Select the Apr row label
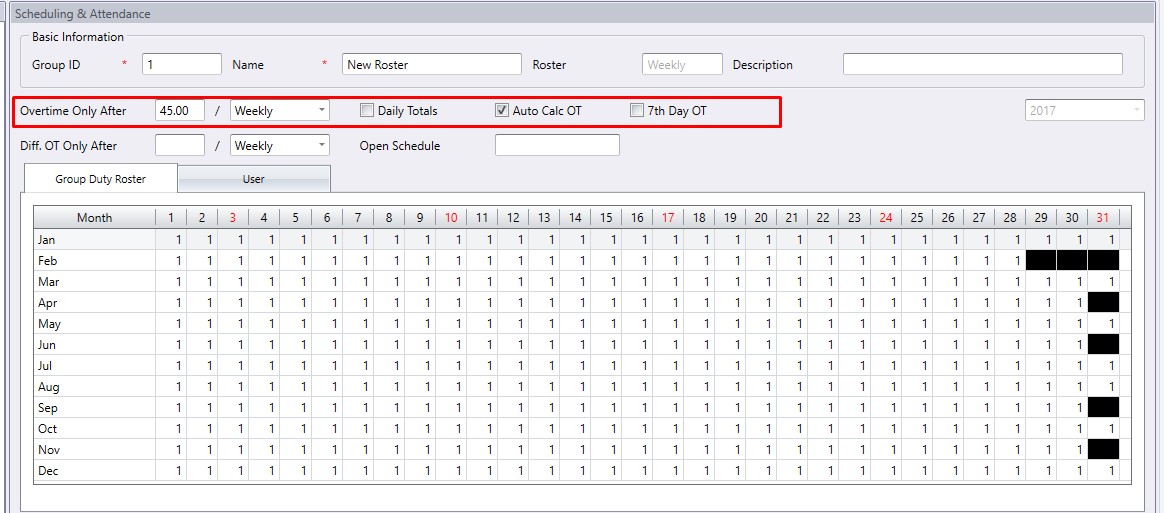This screenshot has width=1164, height=513. (x=94, y=303)
